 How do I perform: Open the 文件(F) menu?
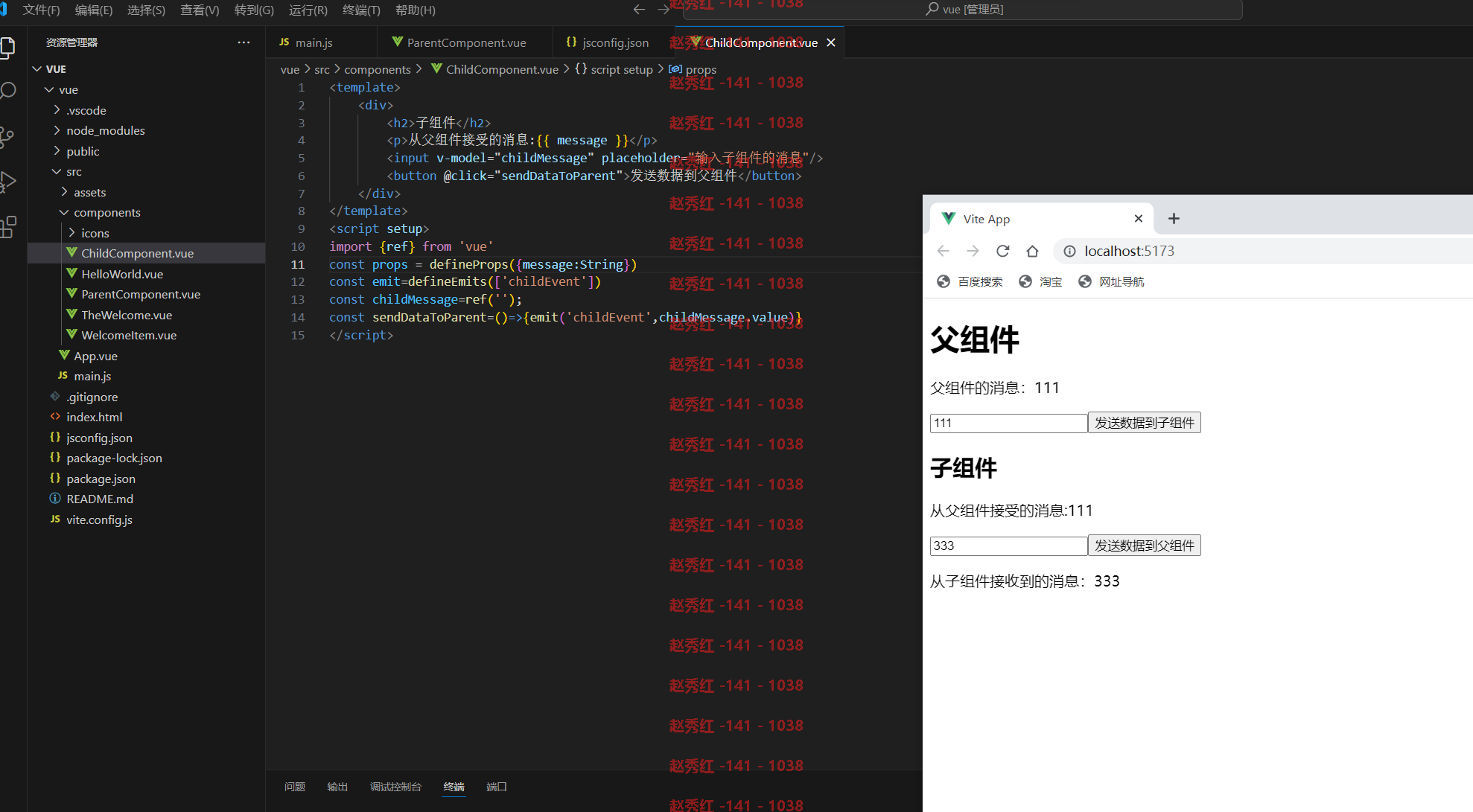(41, 10)
